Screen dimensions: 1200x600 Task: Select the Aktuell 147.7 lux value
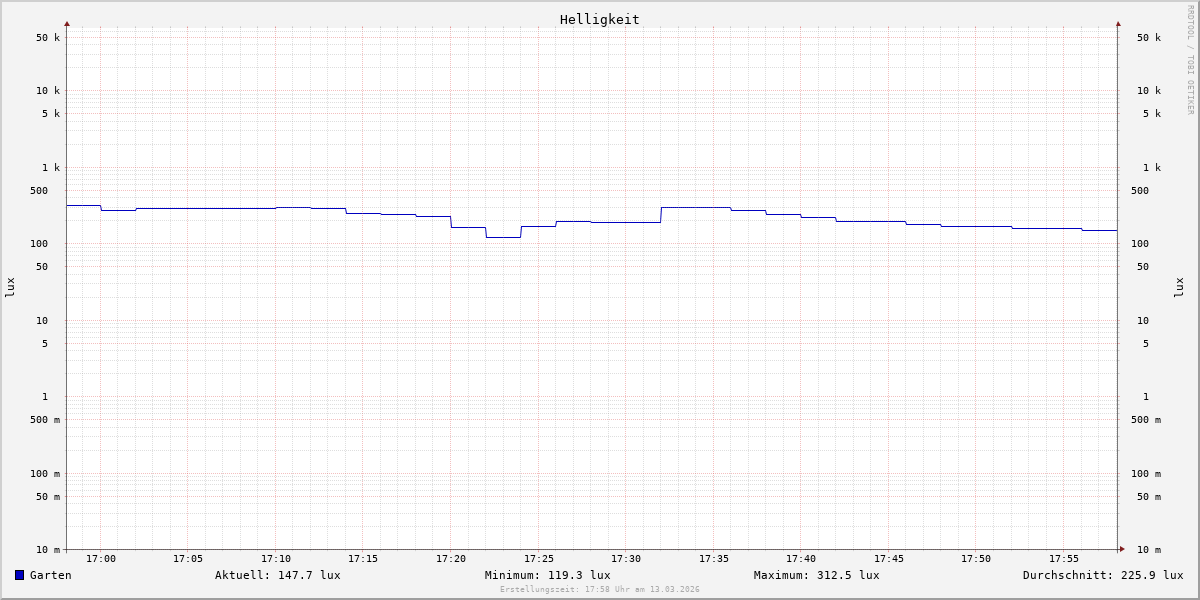277,575
